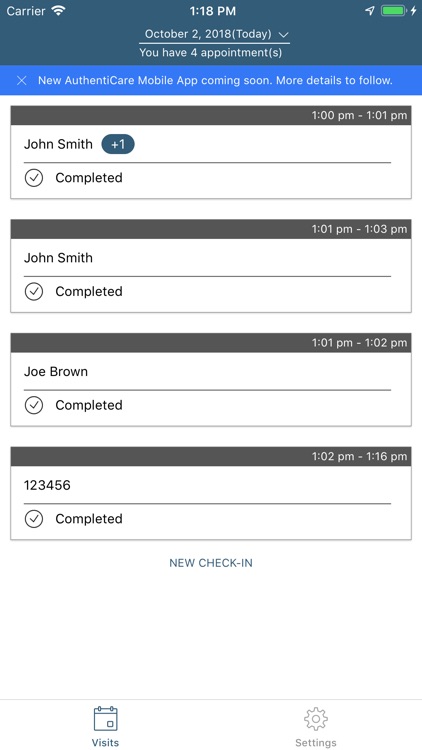Image resolution: width=422 pixels, height=750 pixels.
Task: Click the Completed checkmark of Joe Brown's visit
Action: point(34,406)
